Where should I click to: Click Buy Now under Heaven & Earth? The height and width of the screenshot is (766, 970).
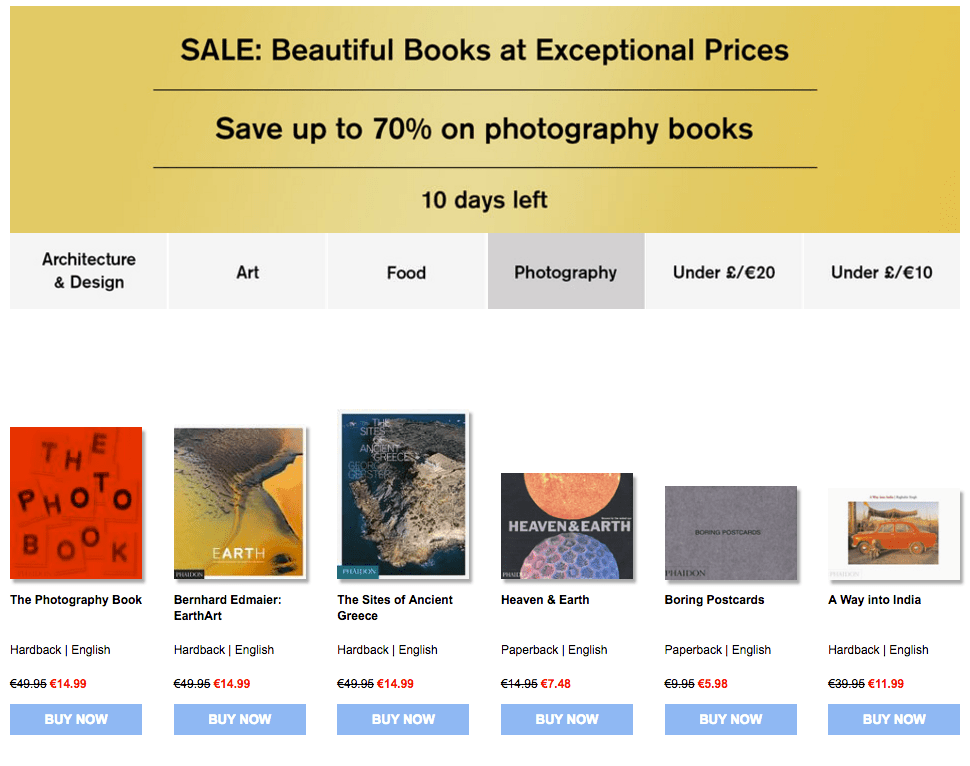[567, 719]
